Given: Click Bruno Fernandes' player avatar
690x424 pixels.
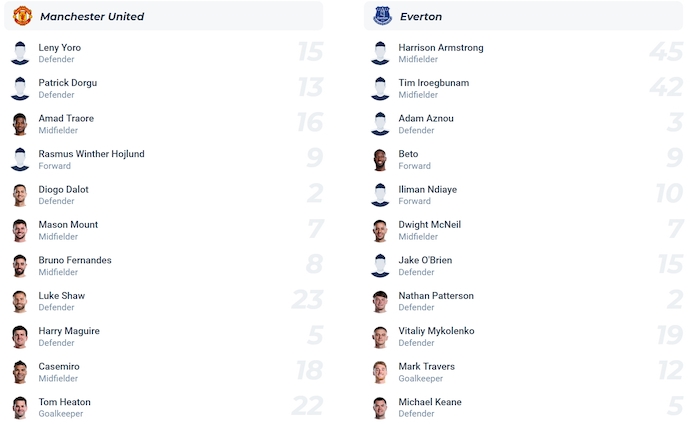Looking at the screenshot, I should coord(20,266).
